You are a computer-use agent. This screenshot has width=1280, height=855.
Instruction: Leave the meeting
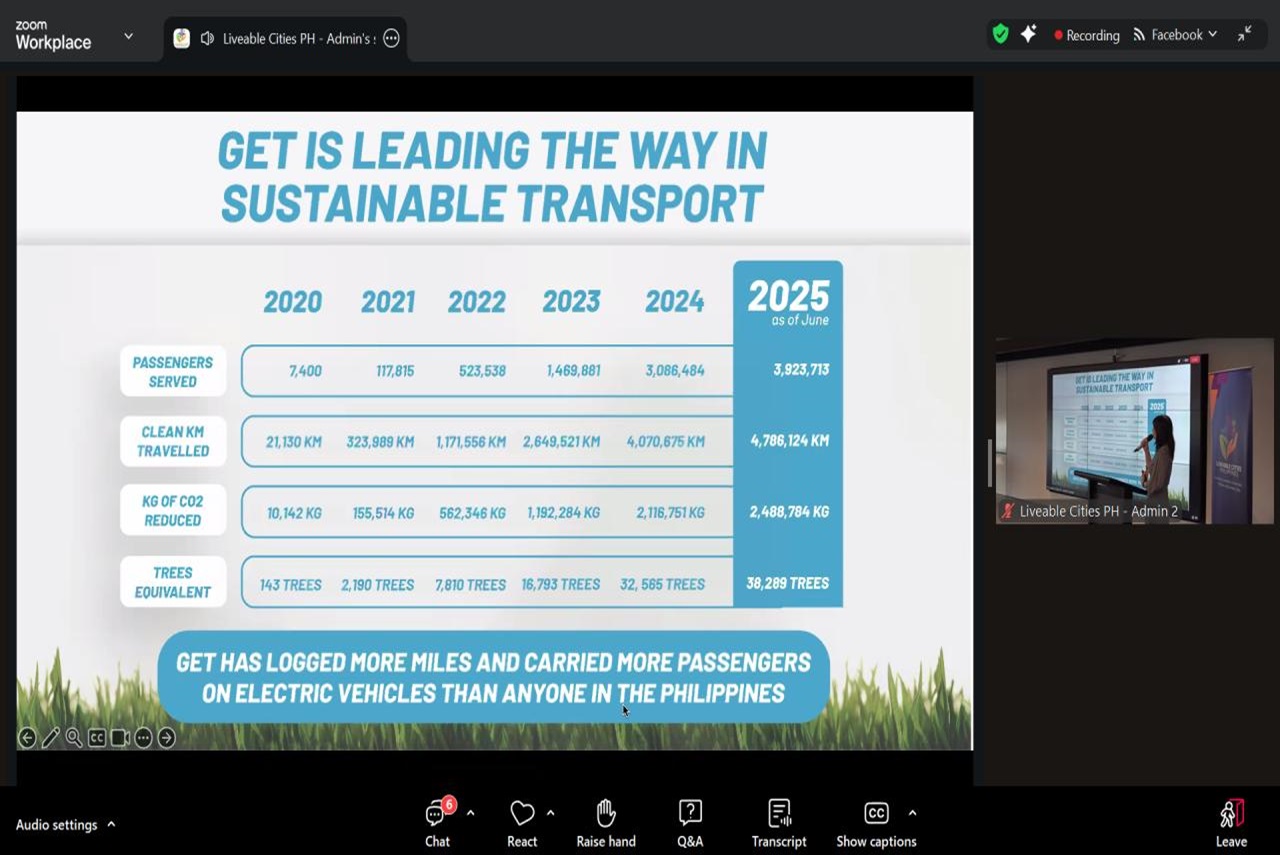pyautogui.click(x=1231, y=823)
